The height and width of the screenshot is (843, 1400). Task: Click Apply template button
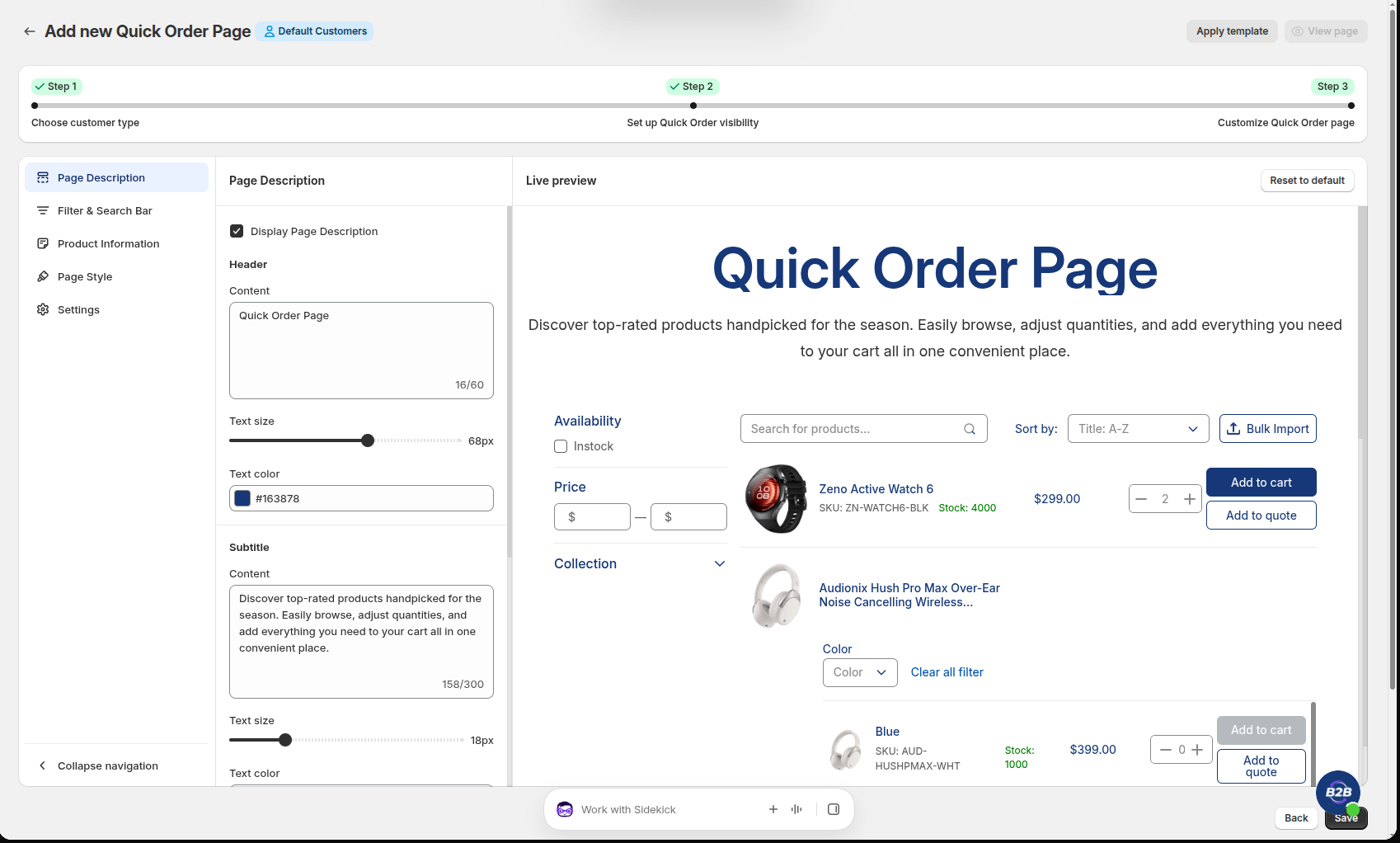pyautogui.click(x=1232, y=31)
